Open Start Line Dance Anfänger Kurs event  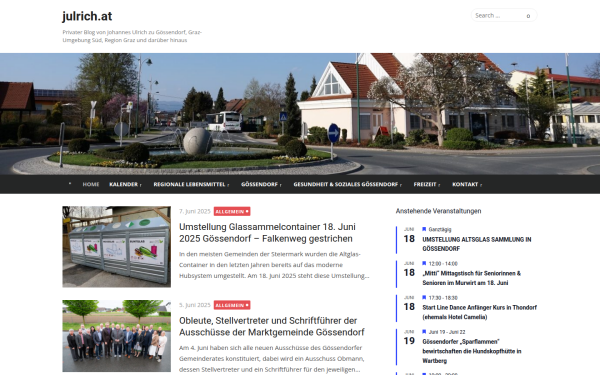click(x=479, y=312)
